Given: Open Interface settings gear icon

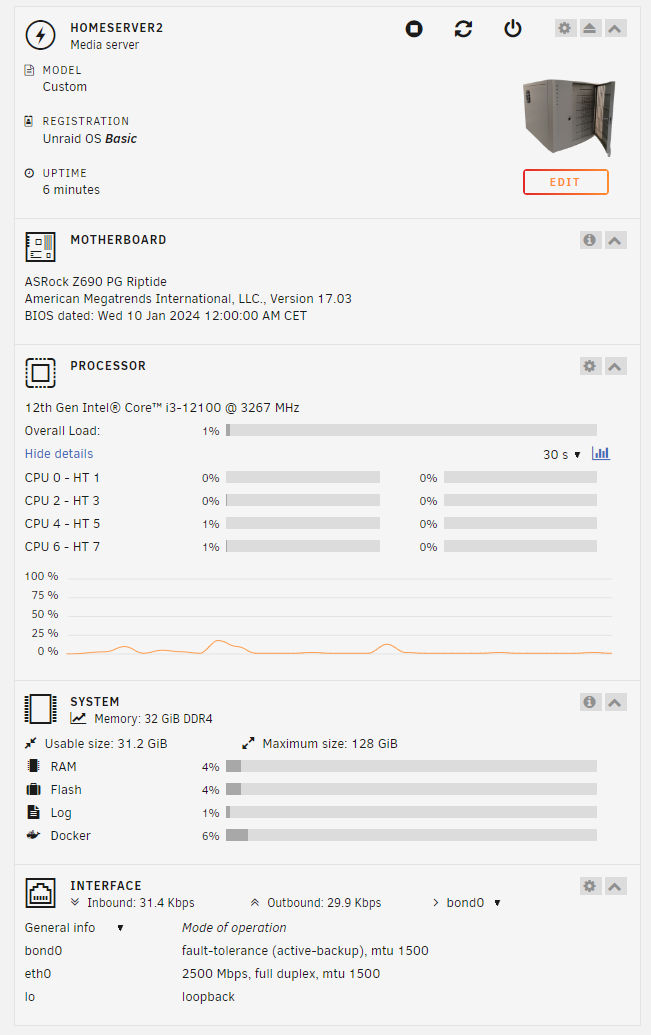Looking at the screenshot, I should [x=590, y=886].
